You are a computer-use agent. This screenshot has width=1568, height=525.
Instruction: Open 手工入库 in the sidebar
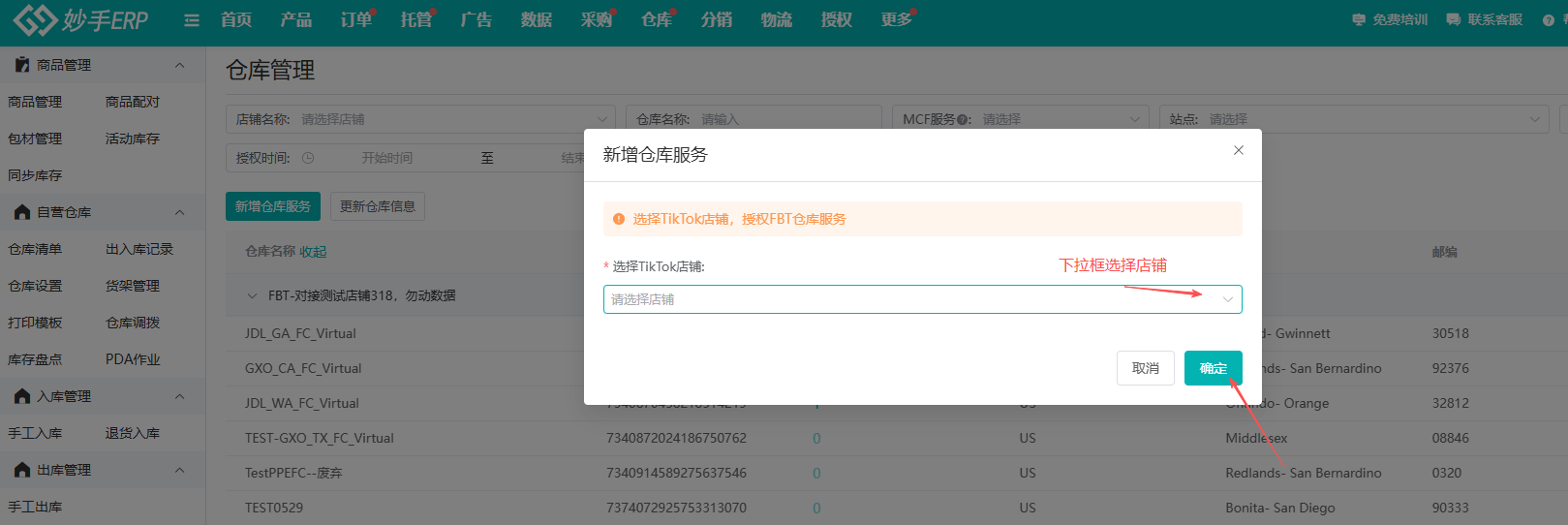point(35,433)
